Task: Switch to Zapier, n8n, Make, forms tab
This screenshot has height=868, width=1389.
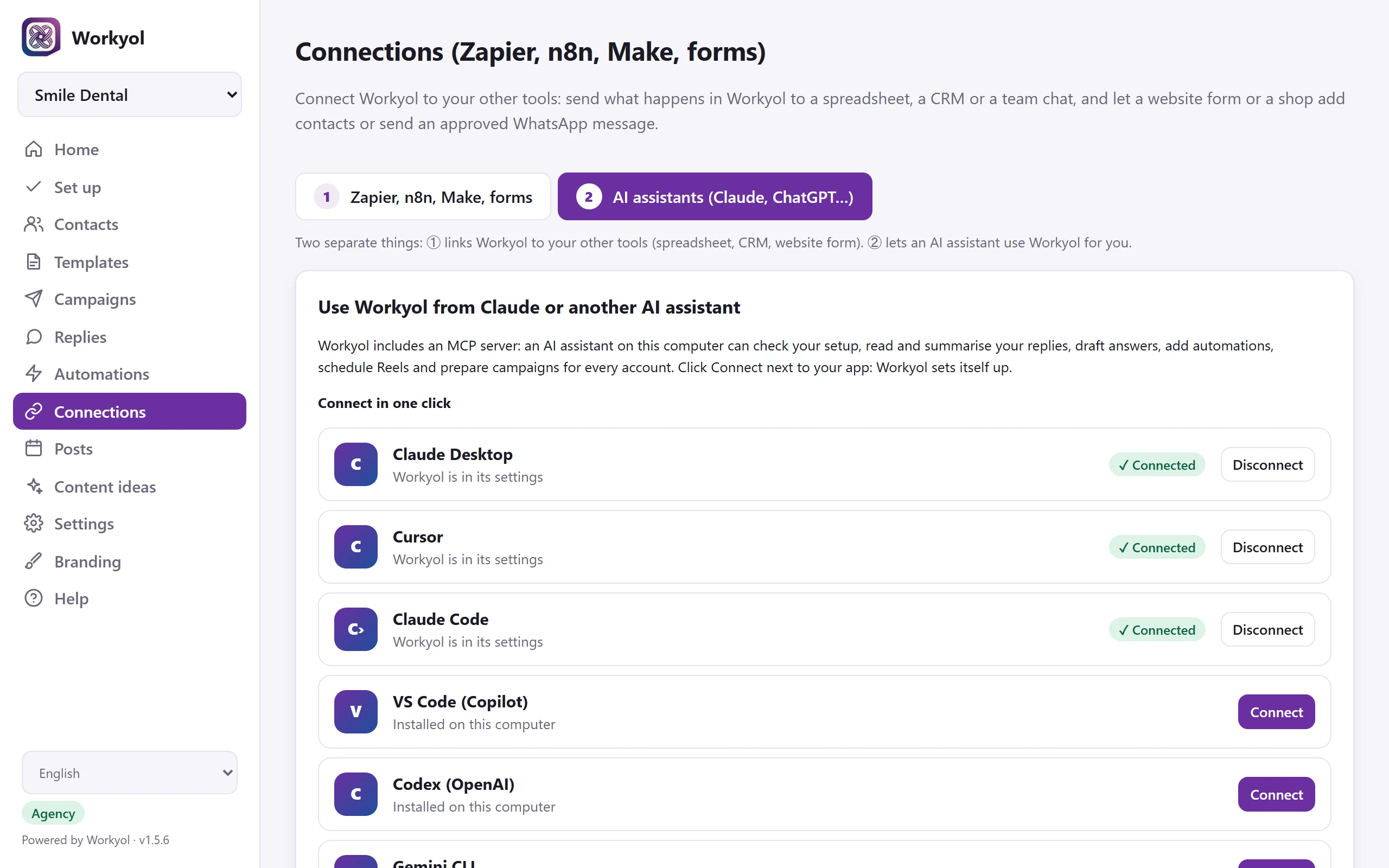Action: 423,196
